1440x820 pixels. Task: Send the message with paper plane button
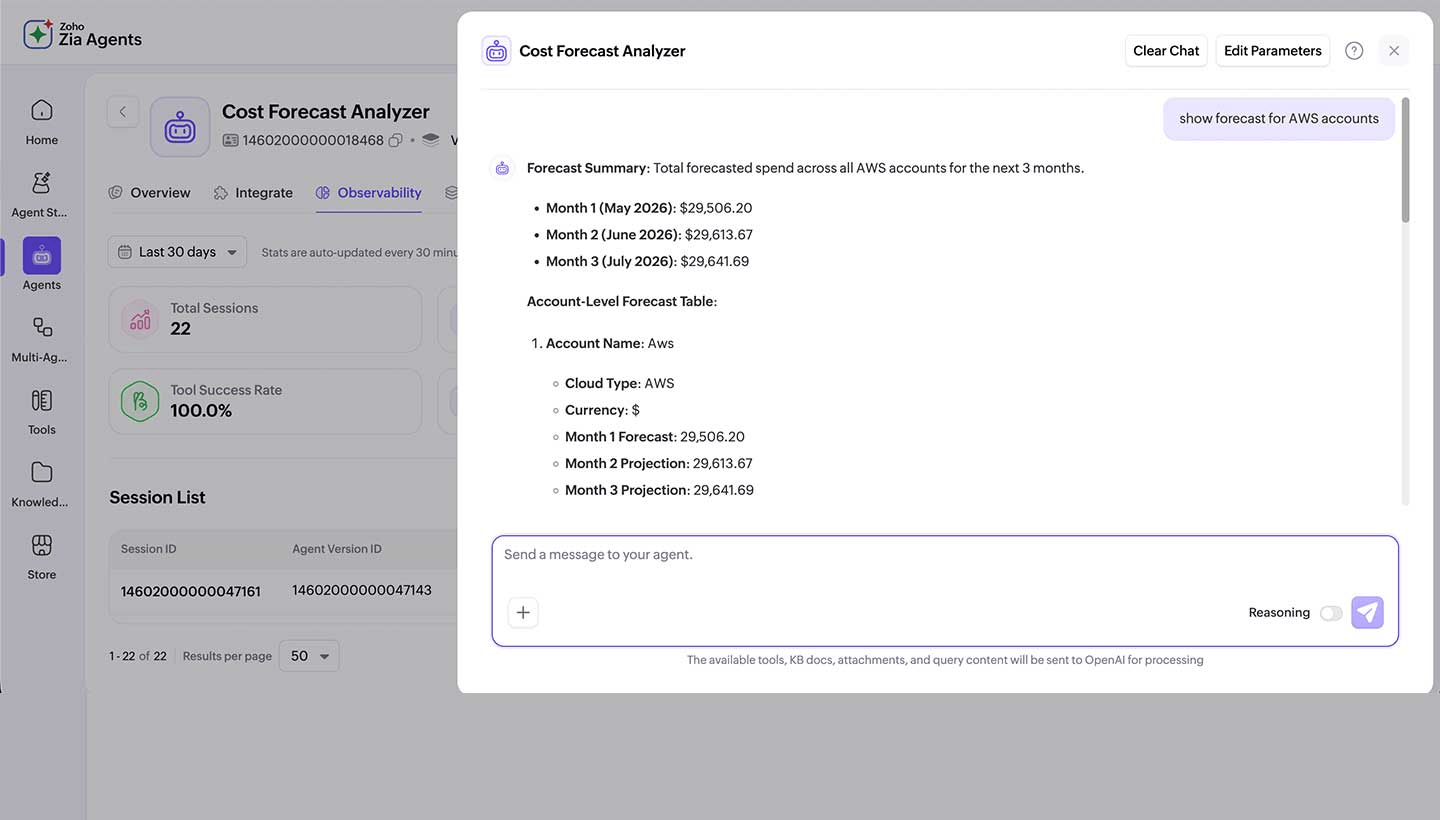[1367, 612]
